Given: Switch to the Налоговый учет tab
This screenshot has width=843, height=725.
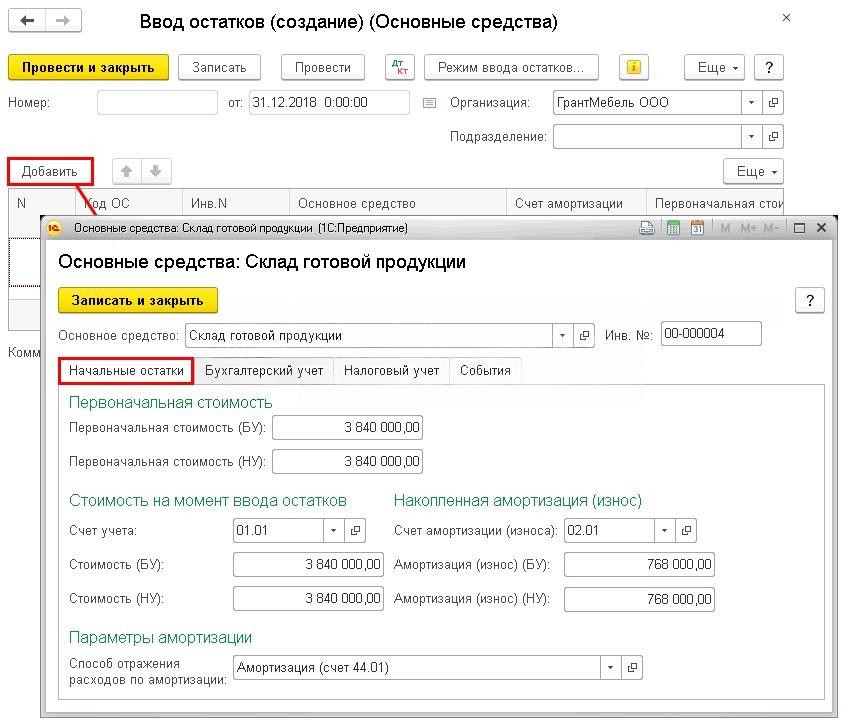Looking at the screenshot, I should 391,371.
